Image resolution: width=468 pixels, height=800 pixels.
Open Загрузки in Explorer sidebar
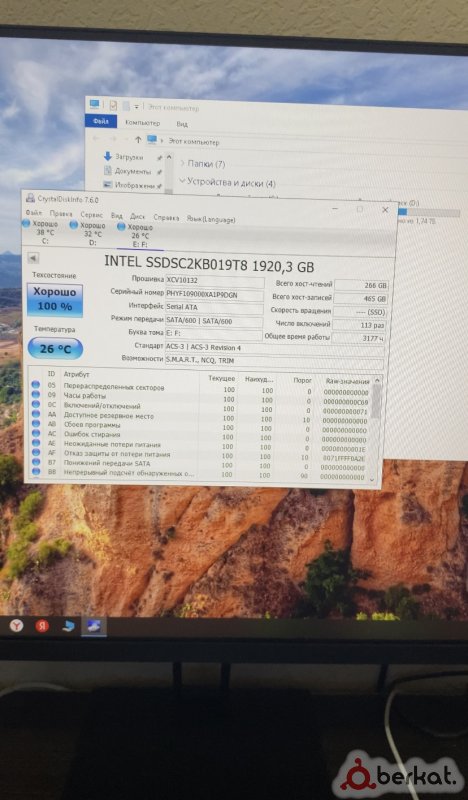point(129,157)
